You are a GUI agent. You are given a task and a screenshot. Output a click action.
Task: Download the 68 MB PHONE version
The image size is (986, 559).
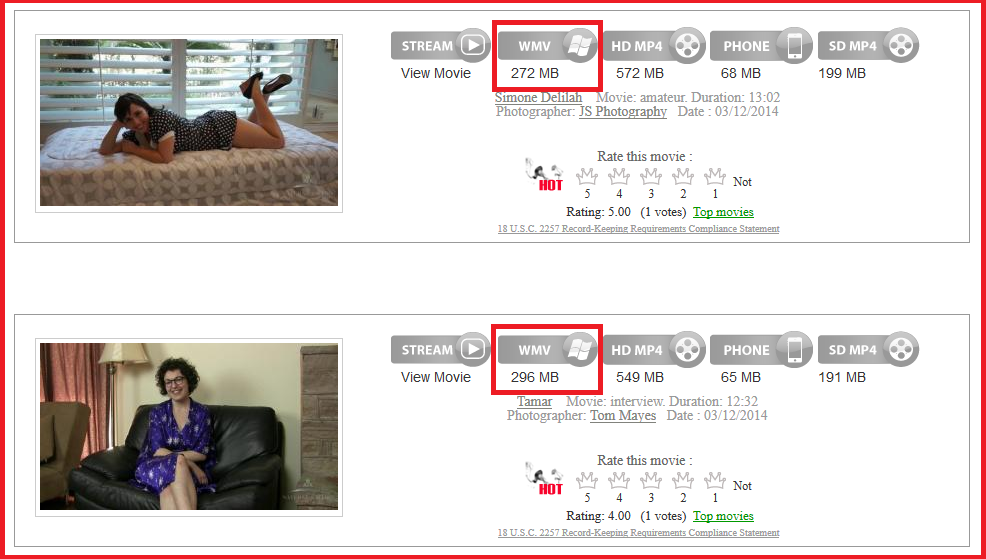coord(761,45)
